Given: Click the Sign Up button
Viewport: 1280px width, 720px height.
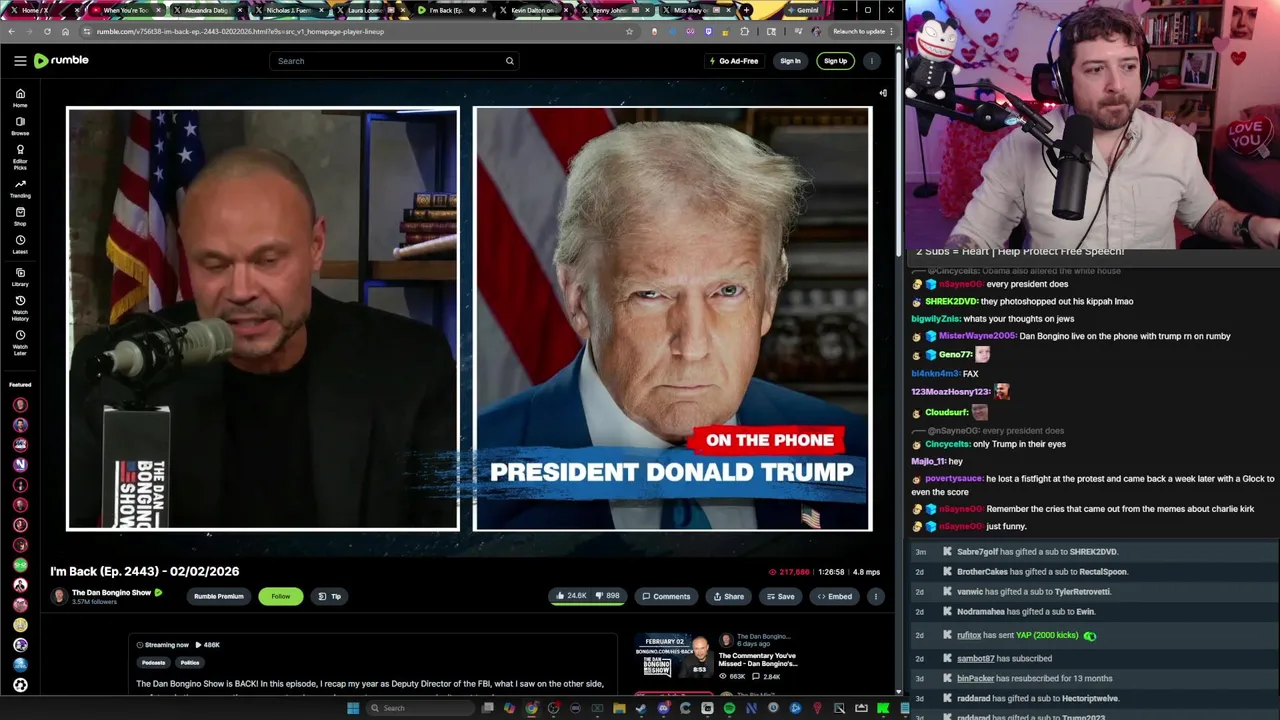Looking at the screenshot, I should 835,61.
